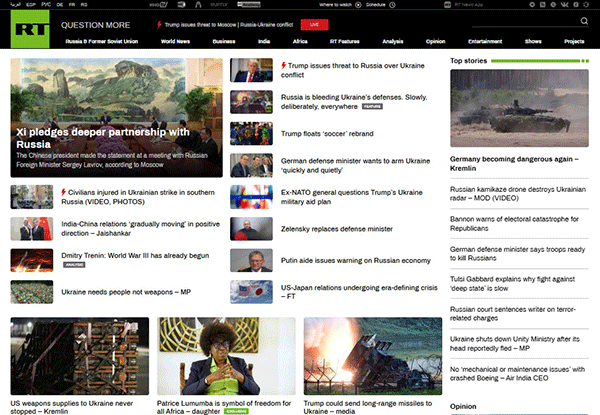This screenshot has height=415, width=600.
Task: Open Tulsi Gabbard deep state story
Action: pyautogui.click(x=512, y=283)
